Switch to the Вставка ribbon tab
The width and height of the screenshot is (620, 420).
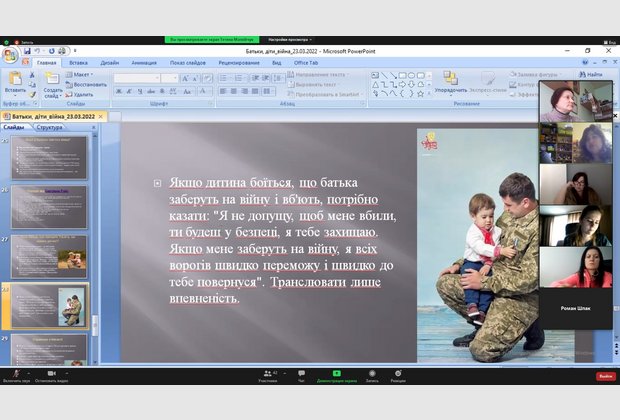pyautogui.click(x=78, y=62)
